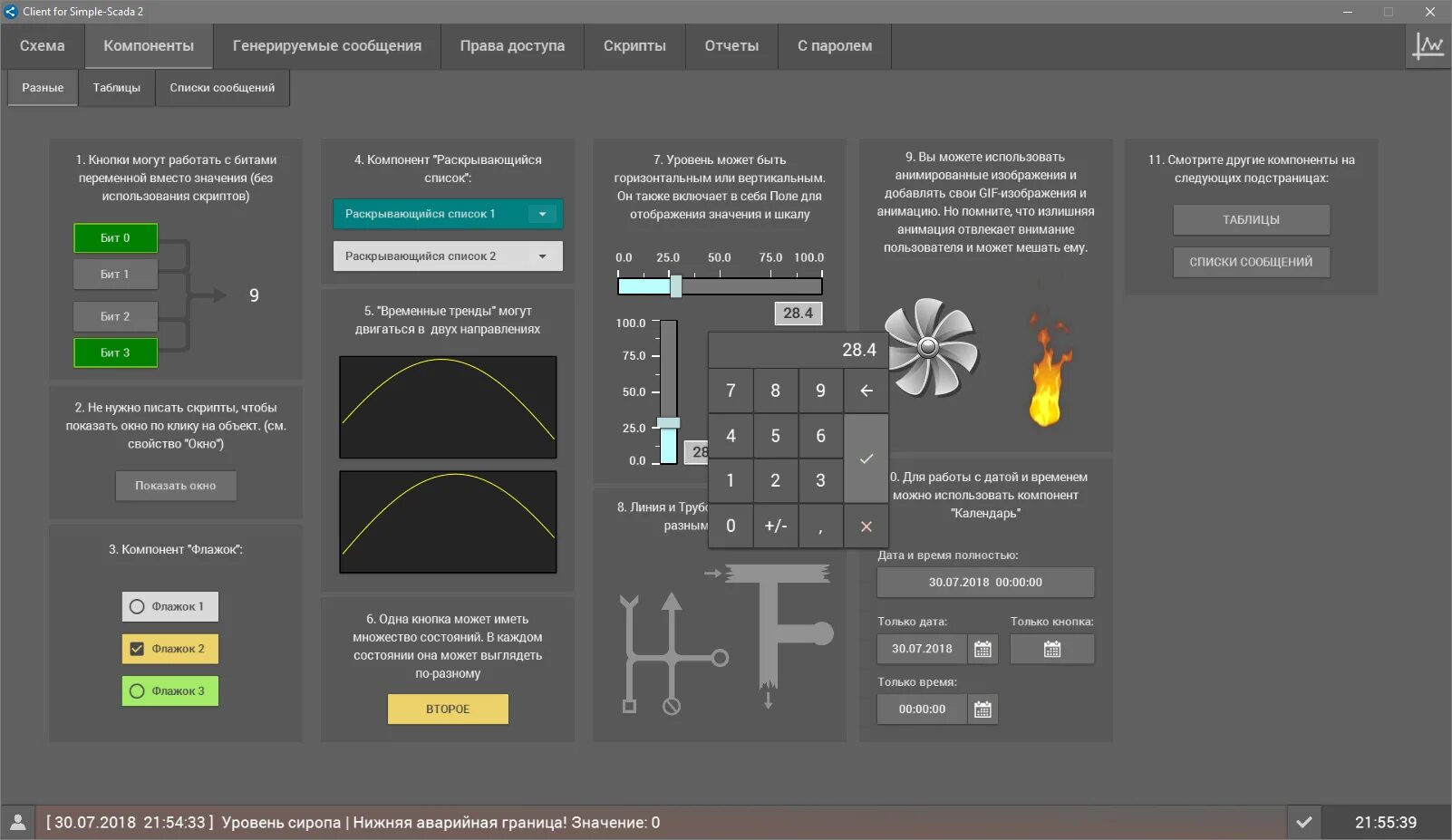The height and width of the screenshot is (840, 1452).
Task: Tap keypad digit 8
Action: click(776, 391)
